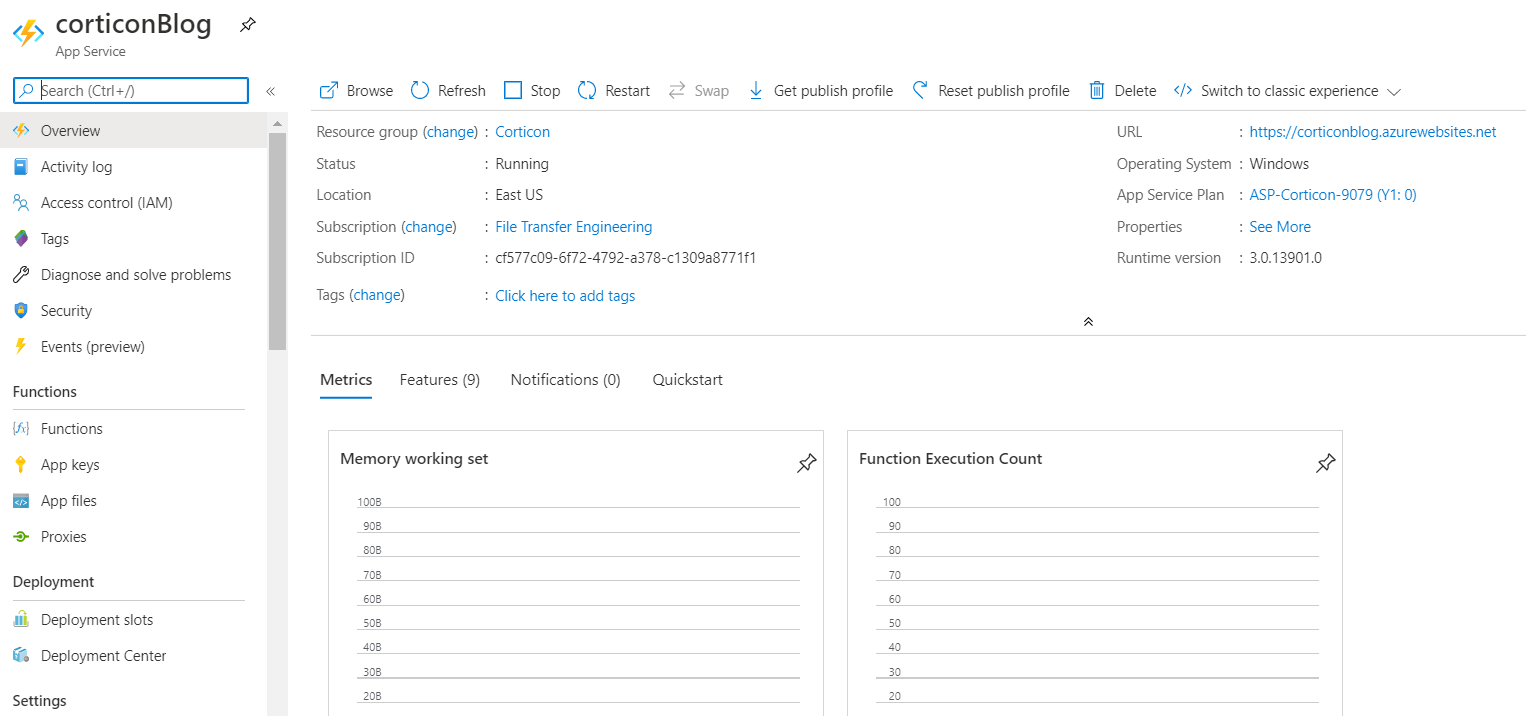Collapse the essentials section with chevron
This screenshot has width=1526, height=716.
tap(1088, 321)
